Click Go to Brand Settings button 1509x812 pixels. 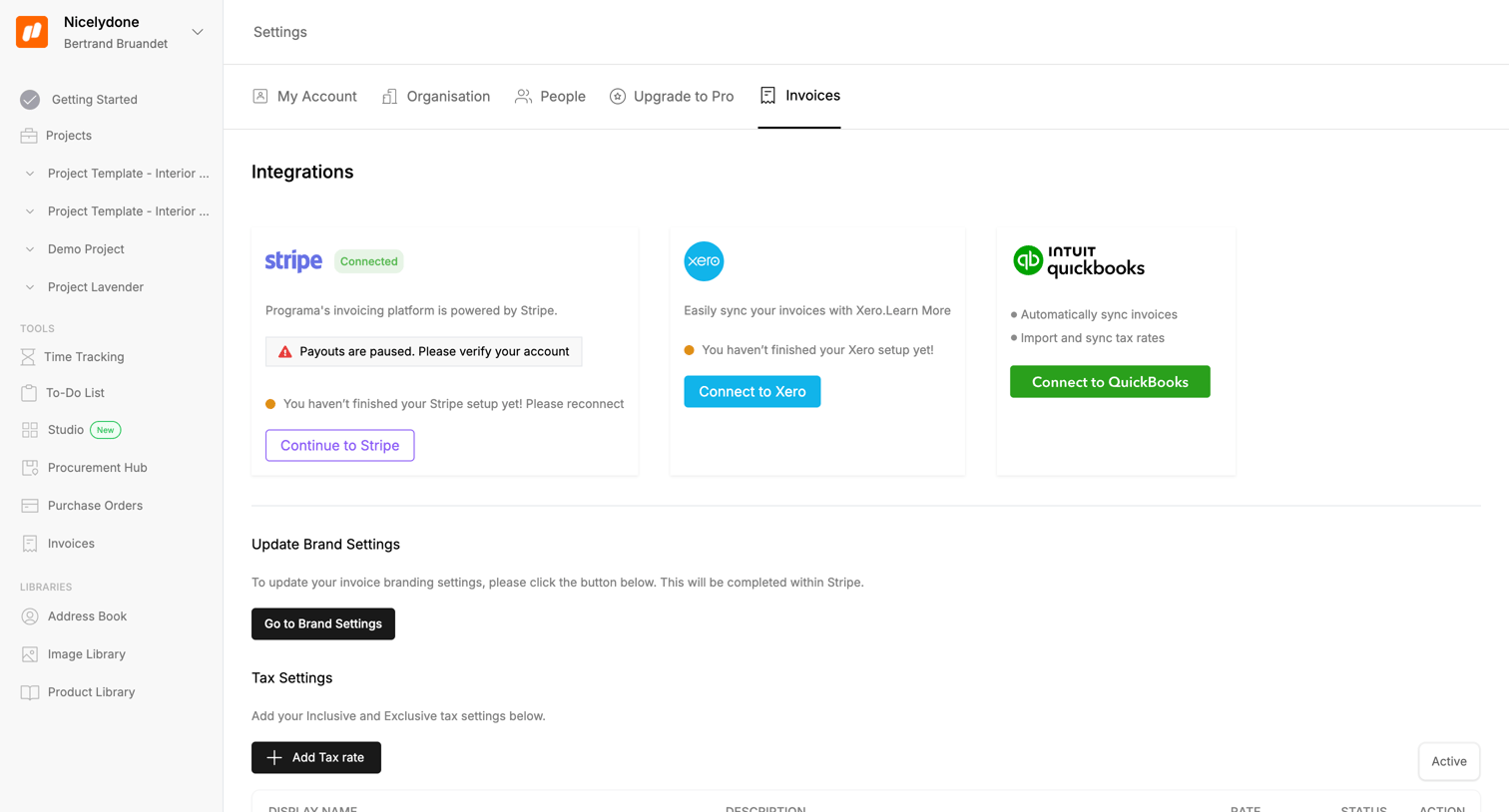click(x=323, y=624)
